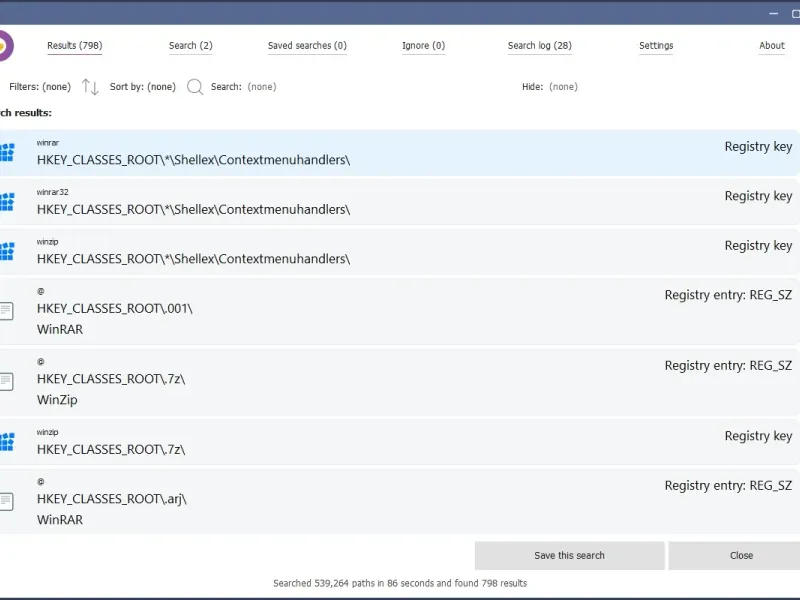Open Saved searches (0) tab
800x600 pixels.
click(x=307, y=45)
